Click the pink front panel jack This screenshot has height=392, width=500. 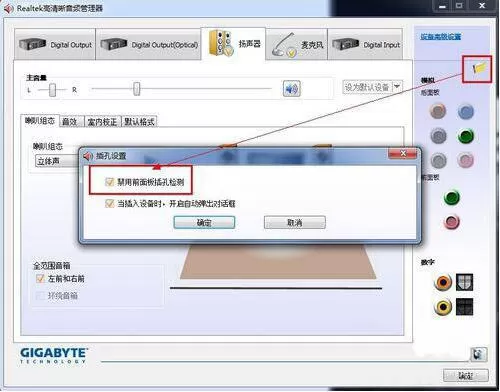point(452,222)
